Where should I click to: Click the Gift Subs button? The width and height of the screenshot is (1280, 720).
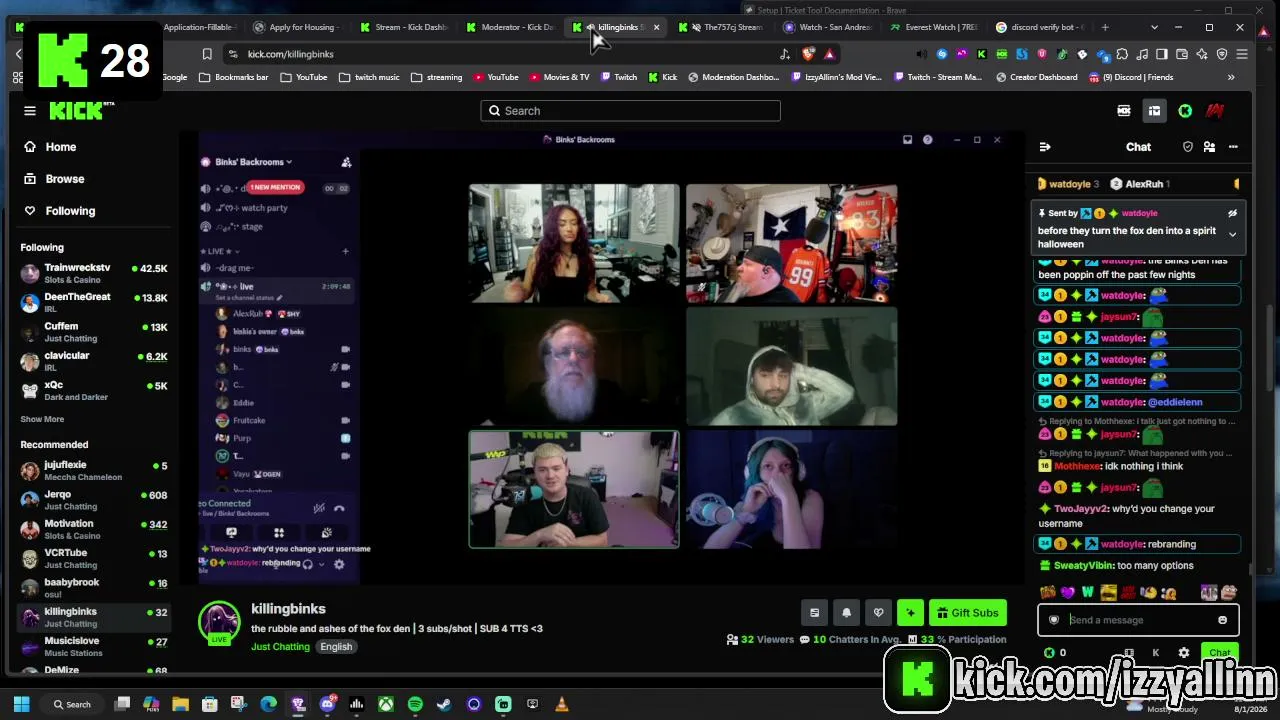[967, 613]
